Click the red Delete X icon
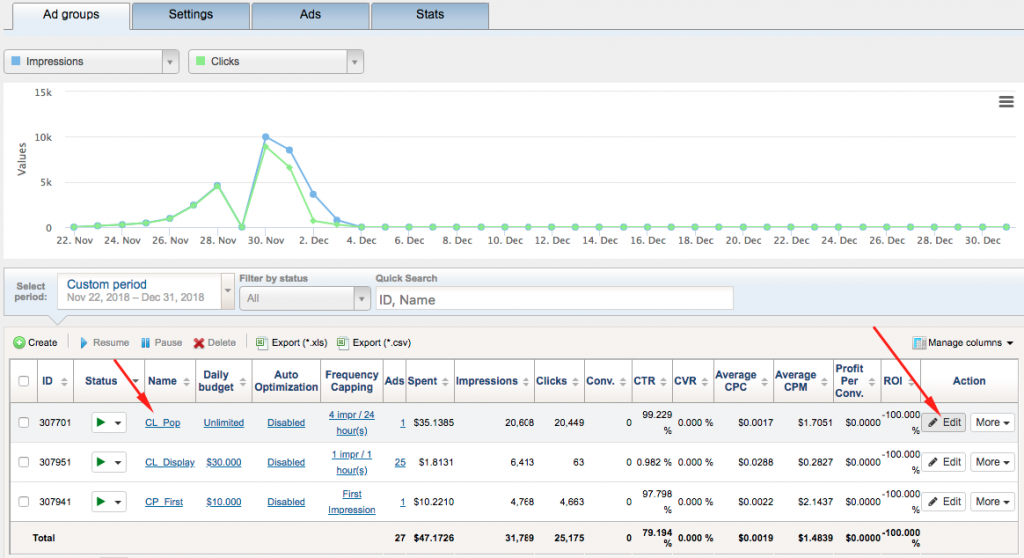The height and width of the screenshot is (558, 1024). (x=199, y=343)
